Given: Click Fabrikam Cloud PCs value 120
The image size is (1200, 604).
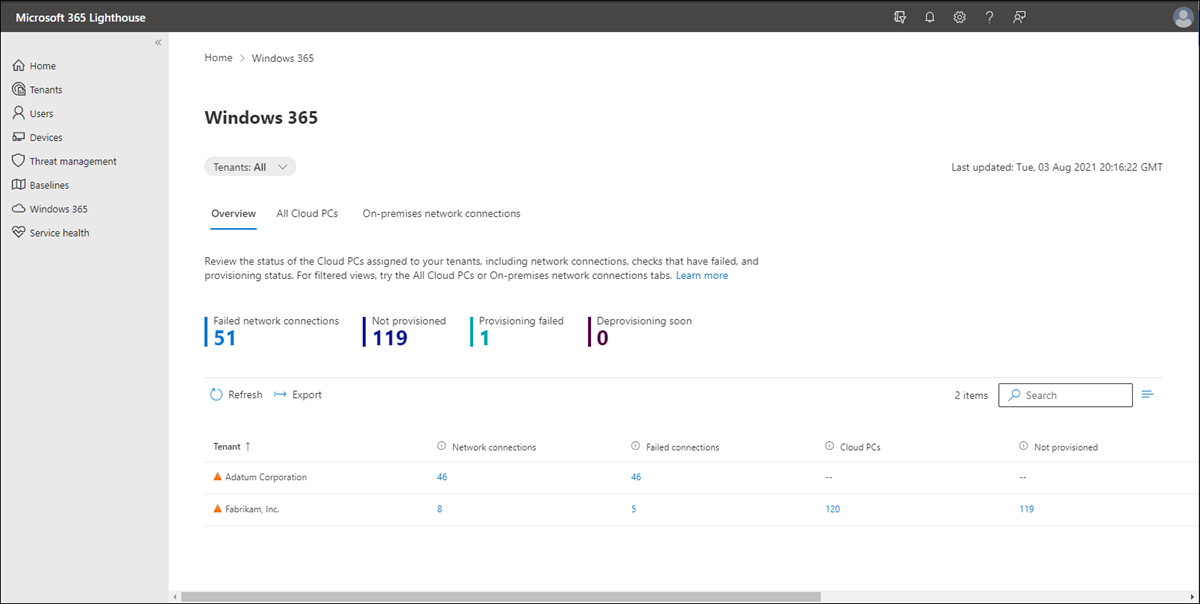Looking at the screenshot, I should tap(832, 509).
